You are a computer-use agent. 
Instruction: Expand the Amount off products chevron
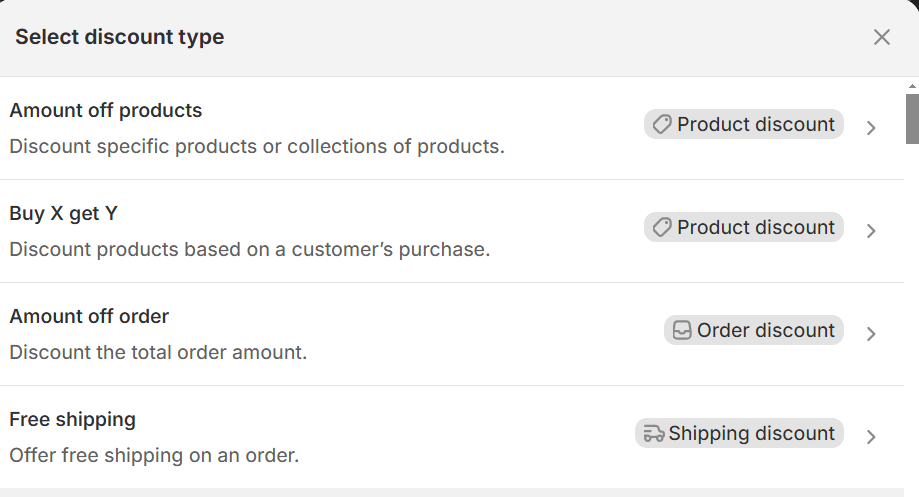[871, 128]
